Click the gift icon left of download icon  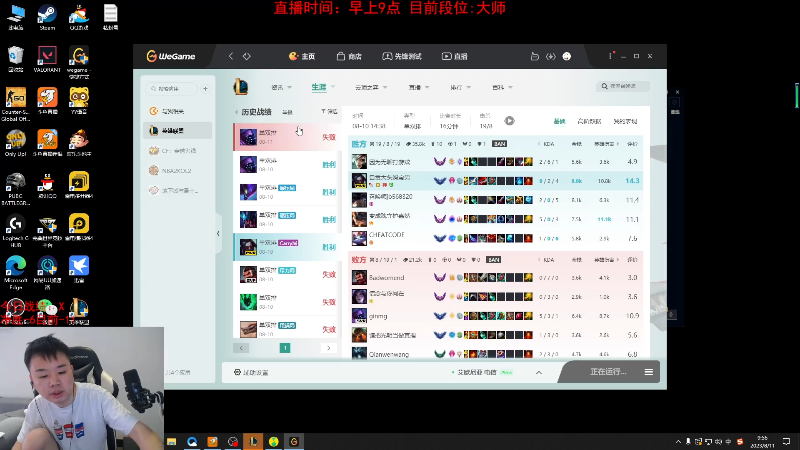[x=535, y=56]
